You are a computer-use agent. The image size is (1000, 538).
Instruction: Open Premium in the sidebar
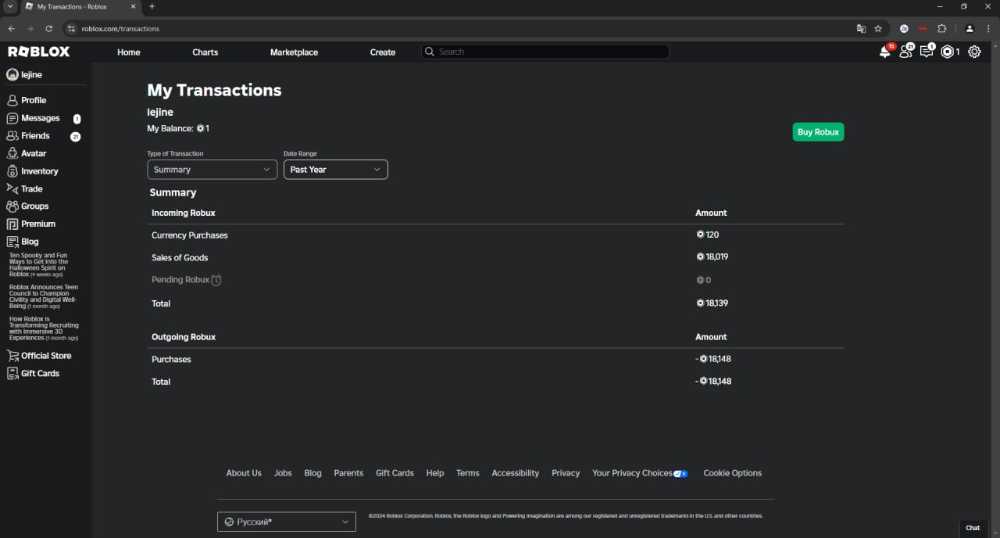[x=38, y=224]
